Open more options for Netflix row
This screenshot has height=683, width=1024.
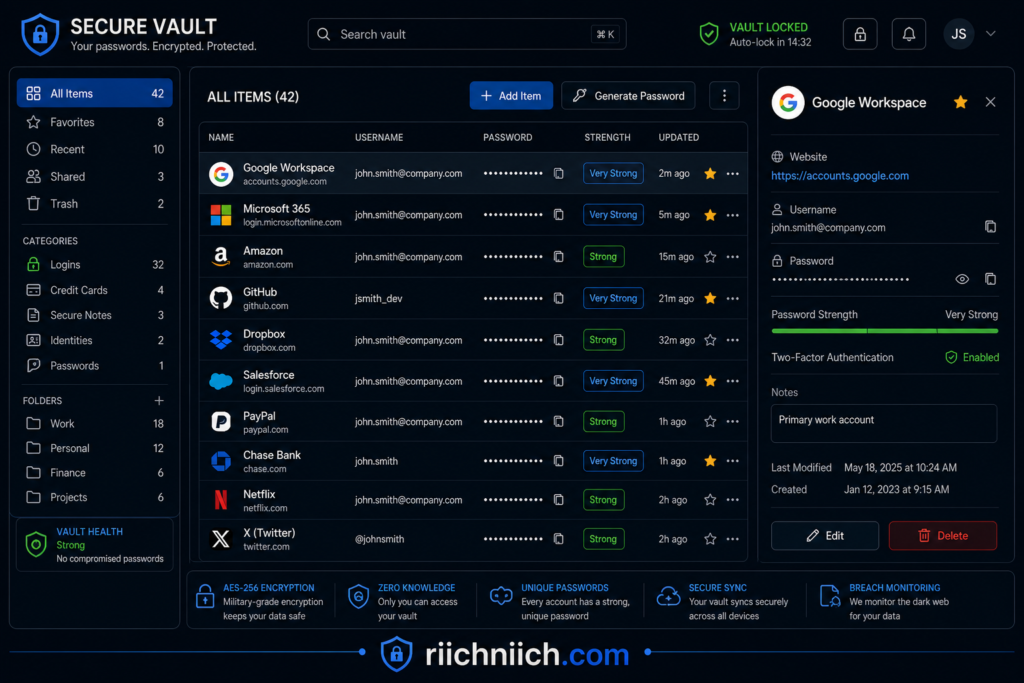pos(733,500)
